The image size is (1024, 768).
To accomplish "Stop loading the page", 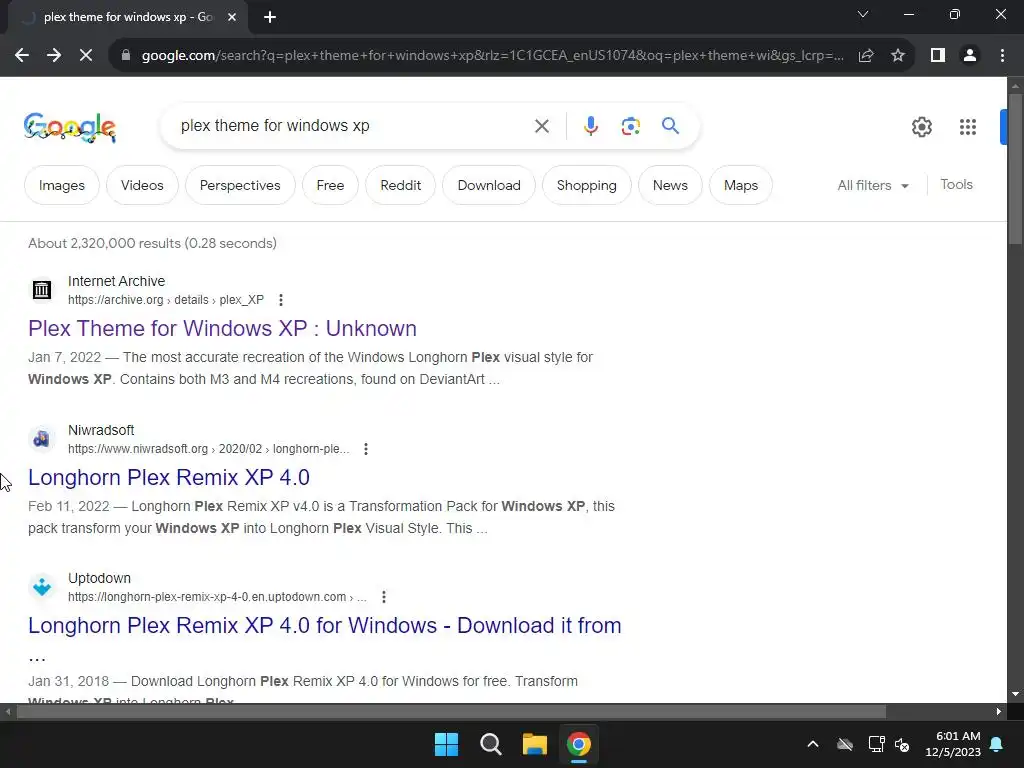I will pos(86,56).
